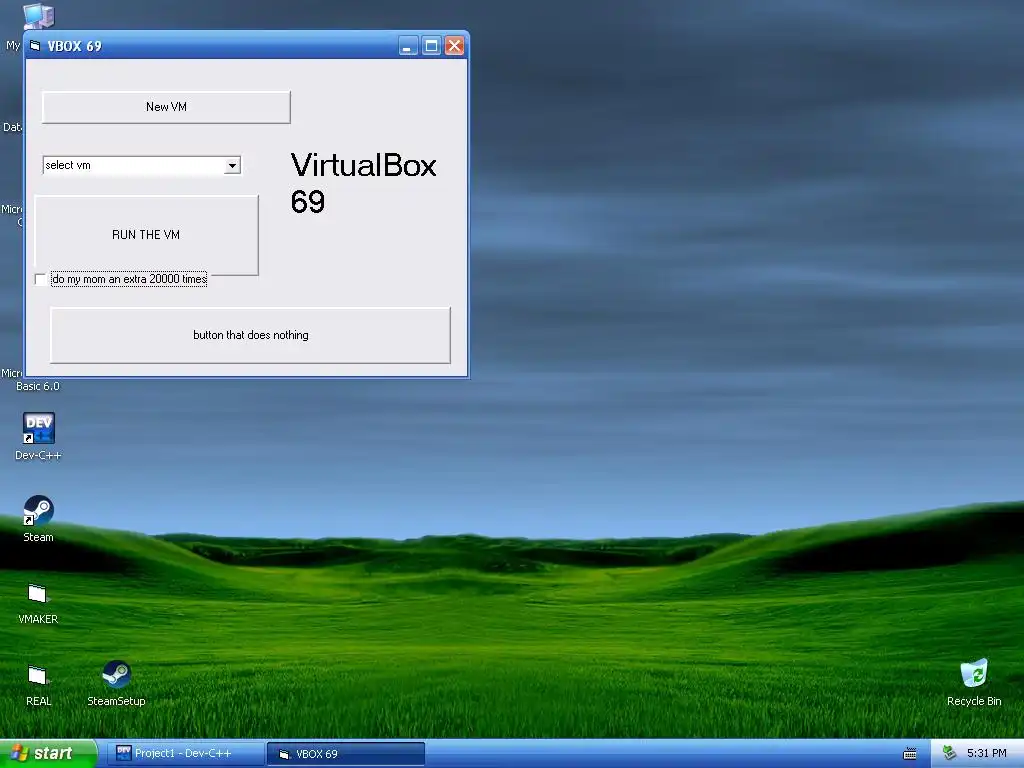The height and width of the screenshot is (768, 1024).
Task: Open the Windows start menu
Action: click(x=48, y=754)
